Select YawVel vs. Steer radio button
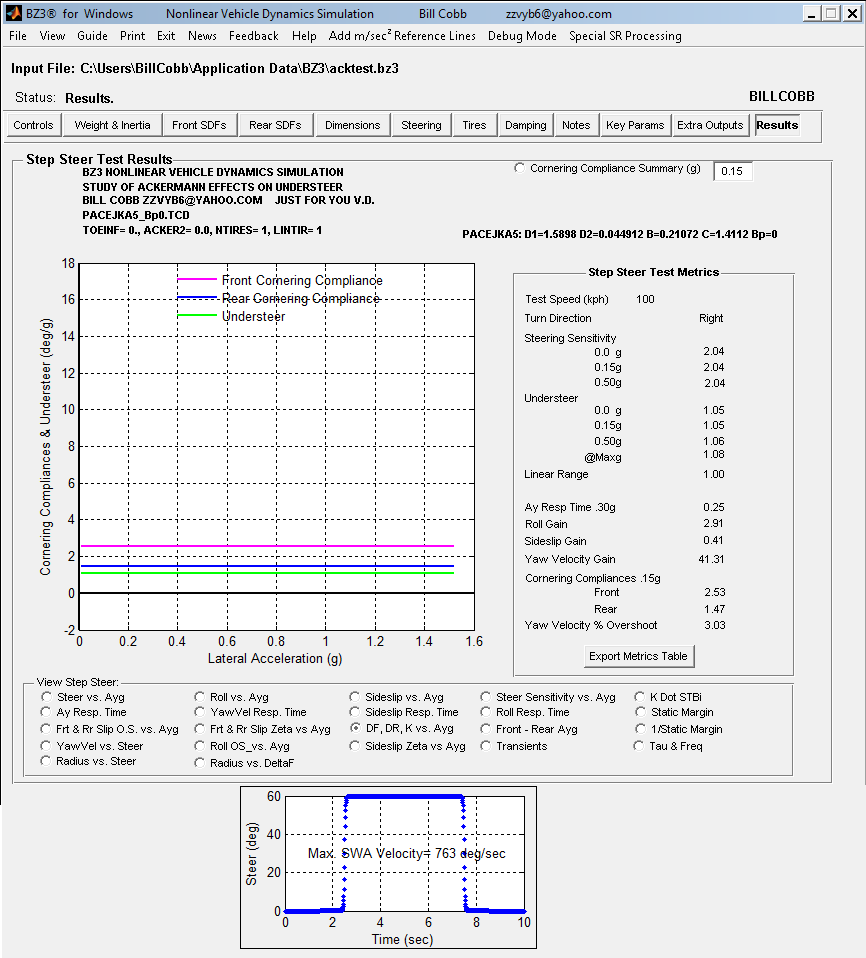866x958 pixels. (x=46, y=746)
